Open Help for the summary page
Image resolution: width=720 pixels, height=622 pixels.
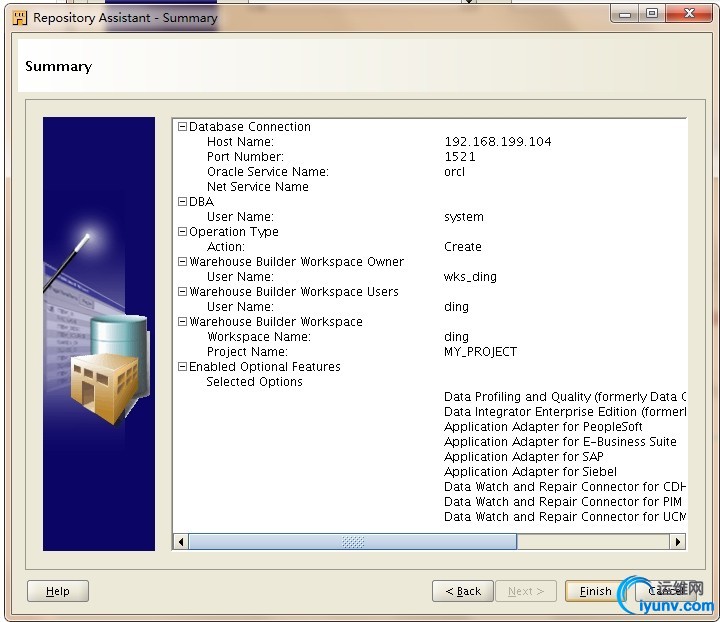click(58, 591)
